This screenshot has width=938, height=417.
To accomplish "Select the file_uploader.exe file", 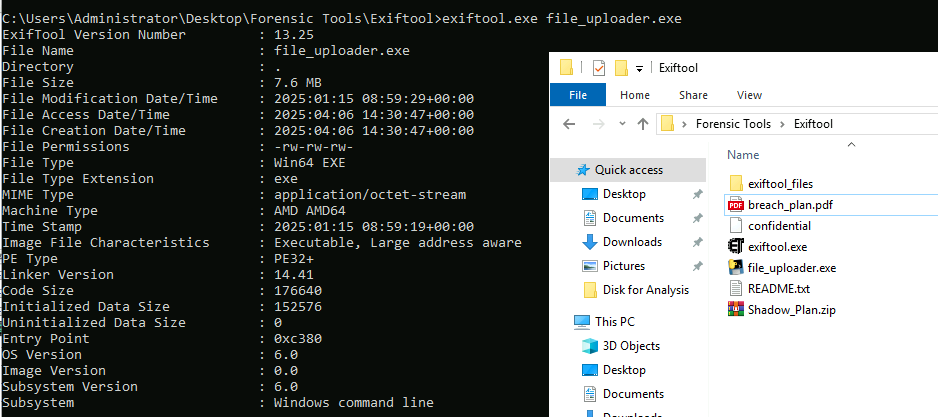I will [791, 267].
